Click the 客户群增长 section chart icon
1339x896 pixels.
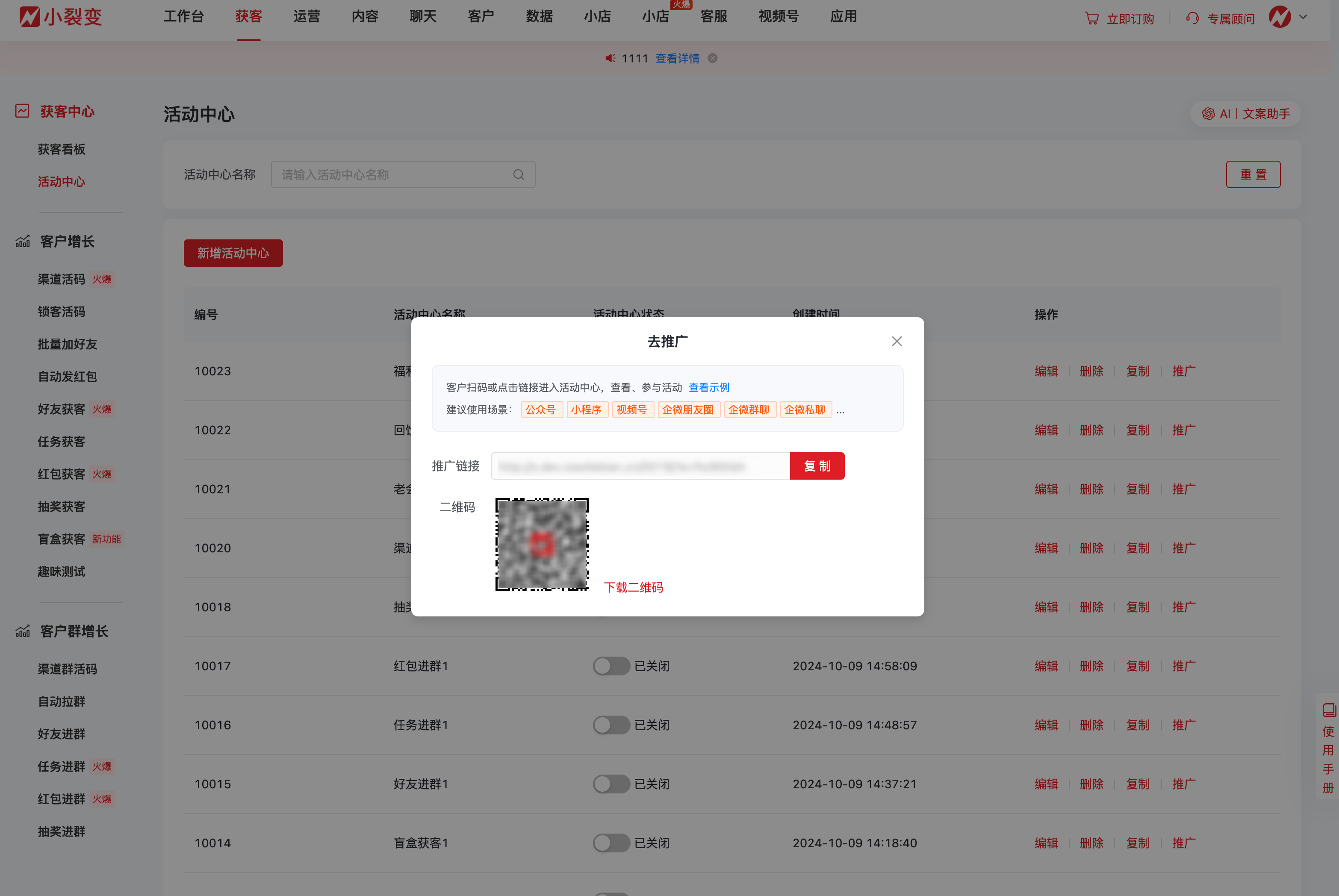click(22, 631)
